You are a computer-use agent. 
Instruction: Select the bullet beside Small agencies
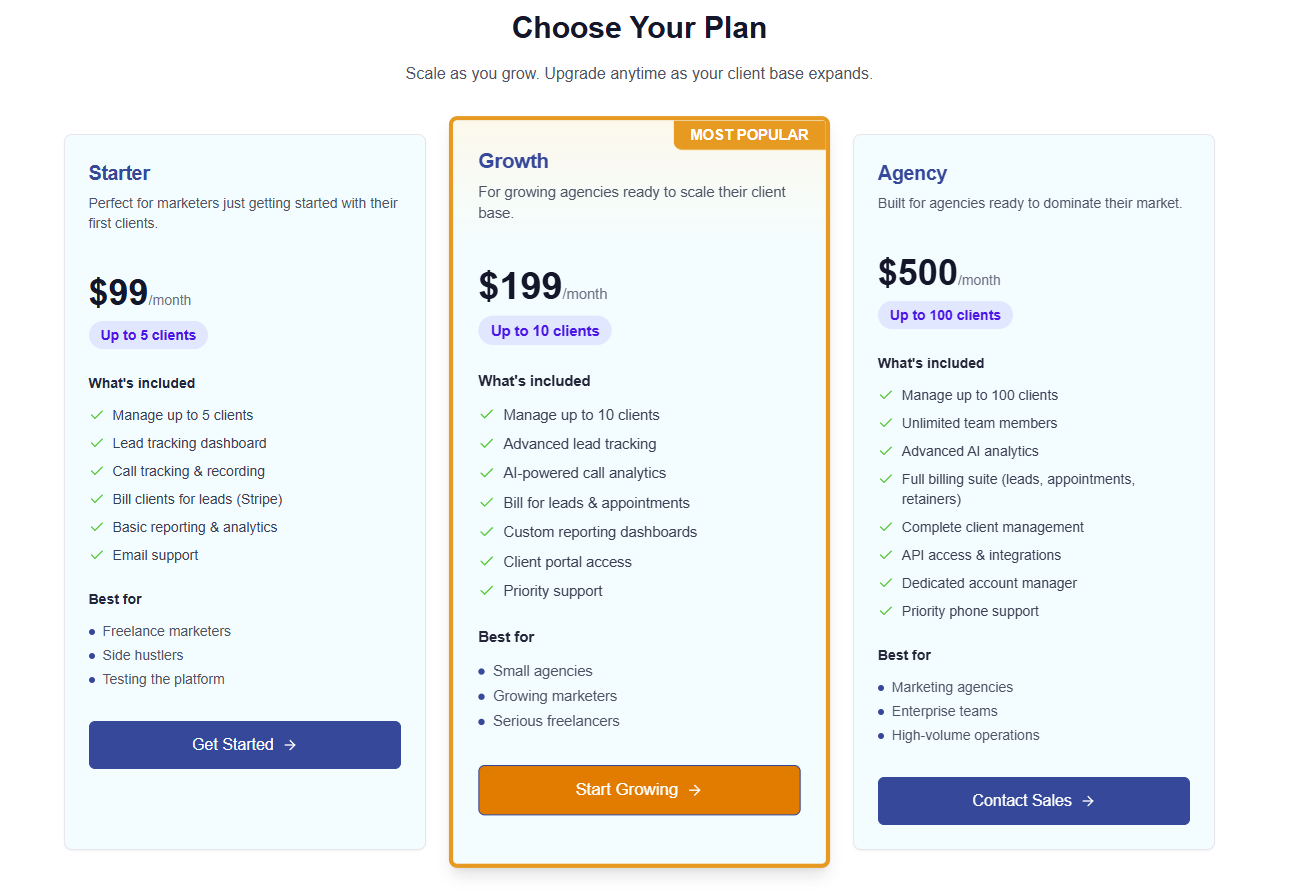pyautogui.click(x=481, y=671)
